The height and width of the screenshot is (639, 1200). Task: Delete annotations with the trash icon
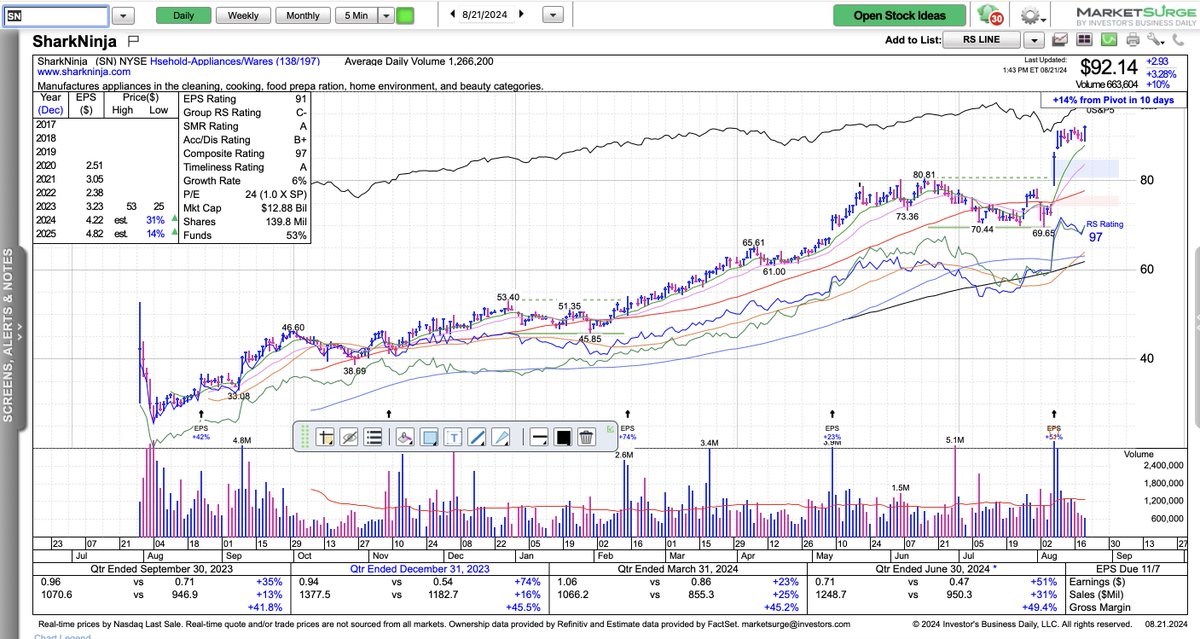tap(586, 438)
